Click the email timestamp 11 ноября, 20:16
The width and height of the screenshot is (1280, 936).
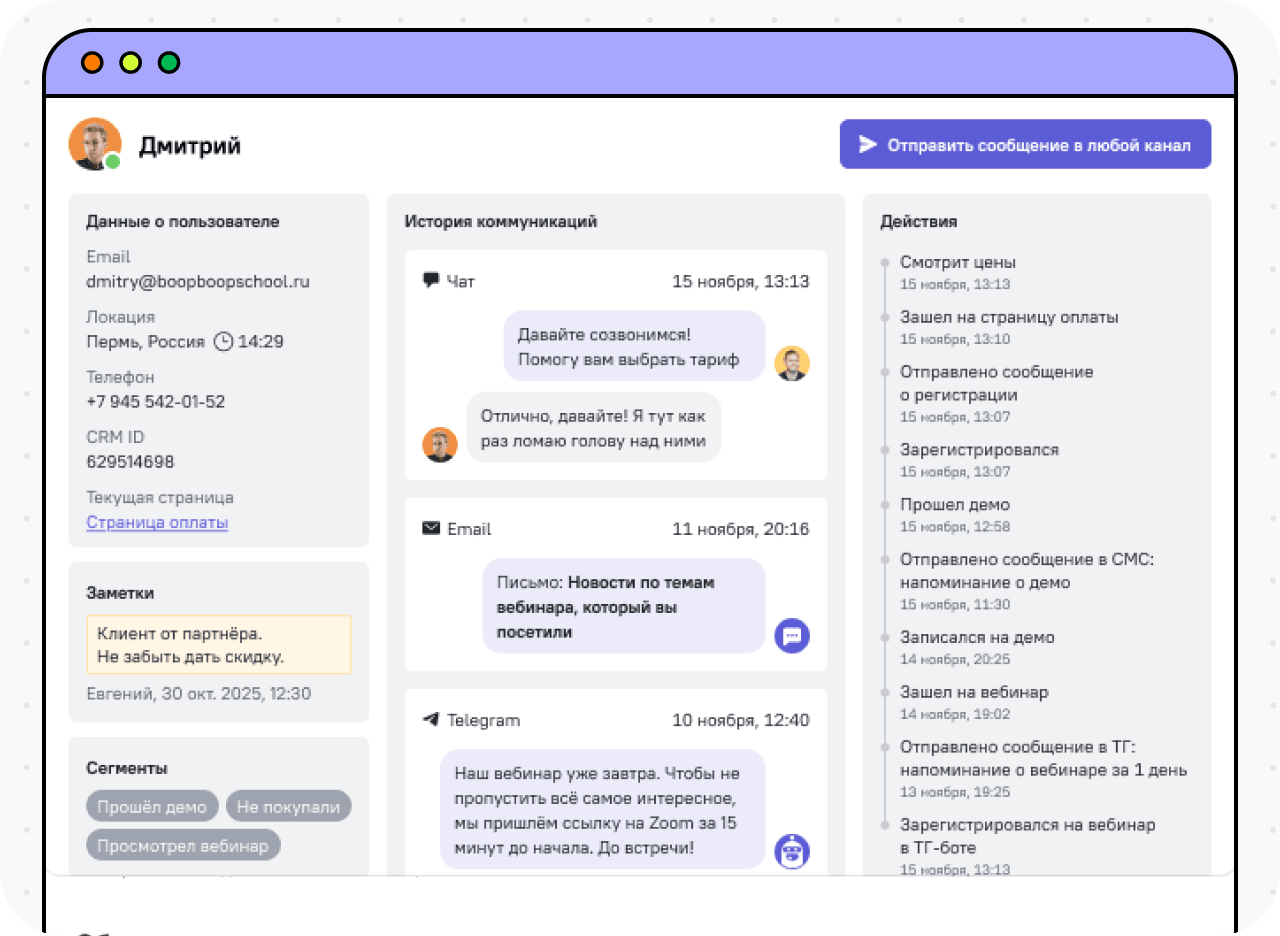click(741, 528)
